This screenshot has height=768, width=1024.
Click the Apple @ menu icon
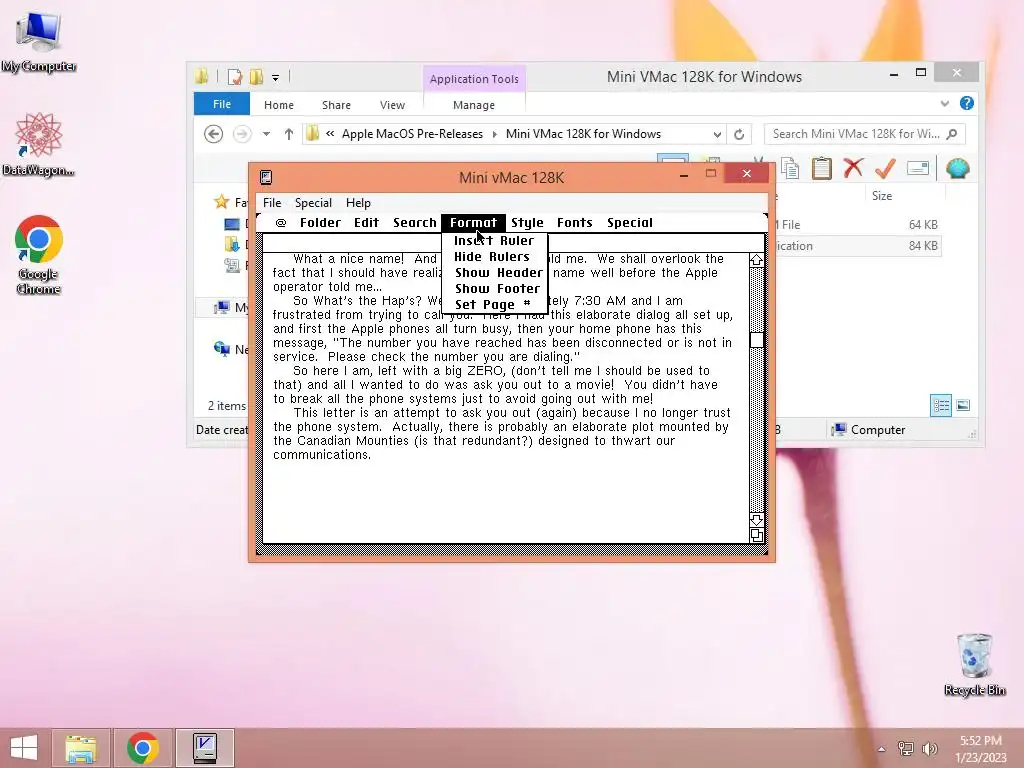pyautogui.click(x=281, y=223)
